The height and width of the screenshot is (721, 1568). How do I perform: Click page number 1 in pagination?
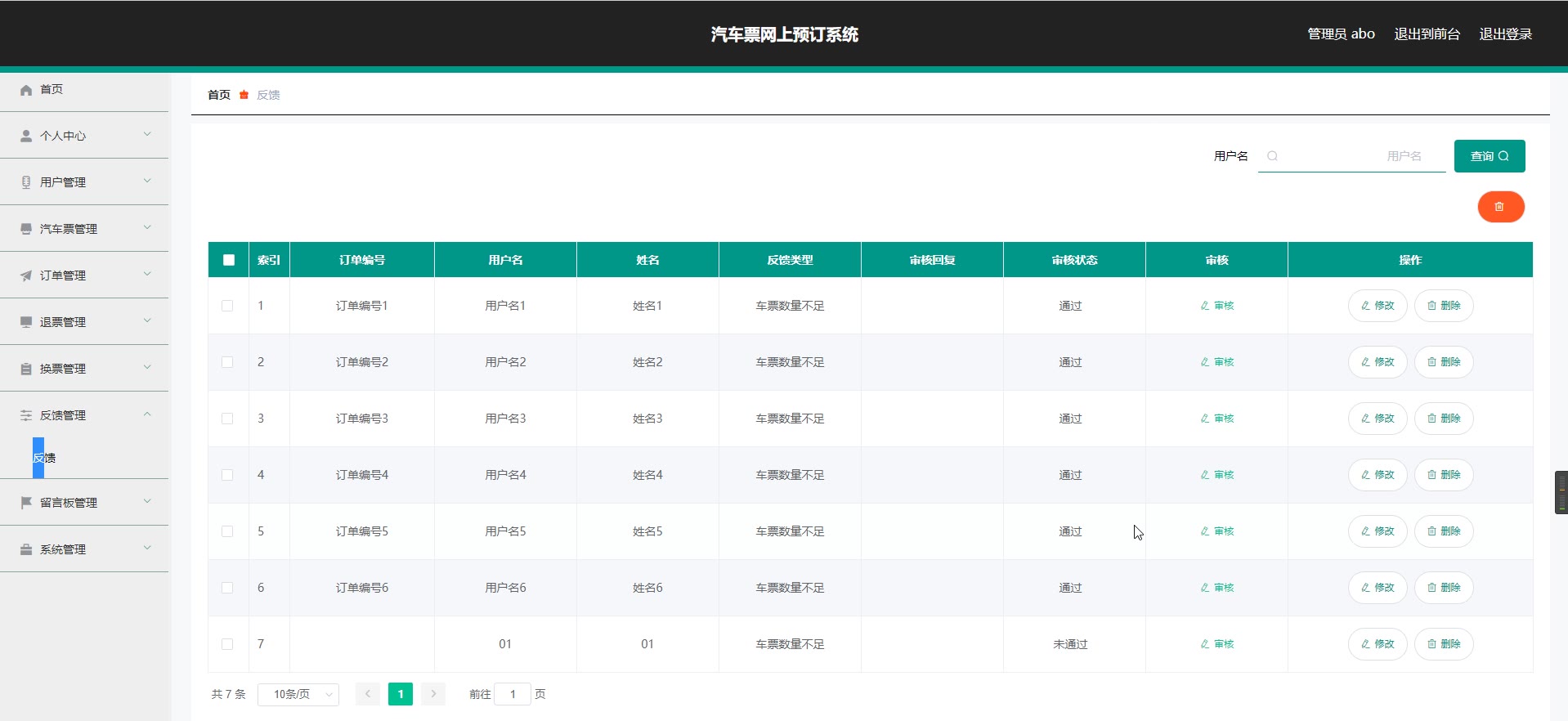point(401,694)
